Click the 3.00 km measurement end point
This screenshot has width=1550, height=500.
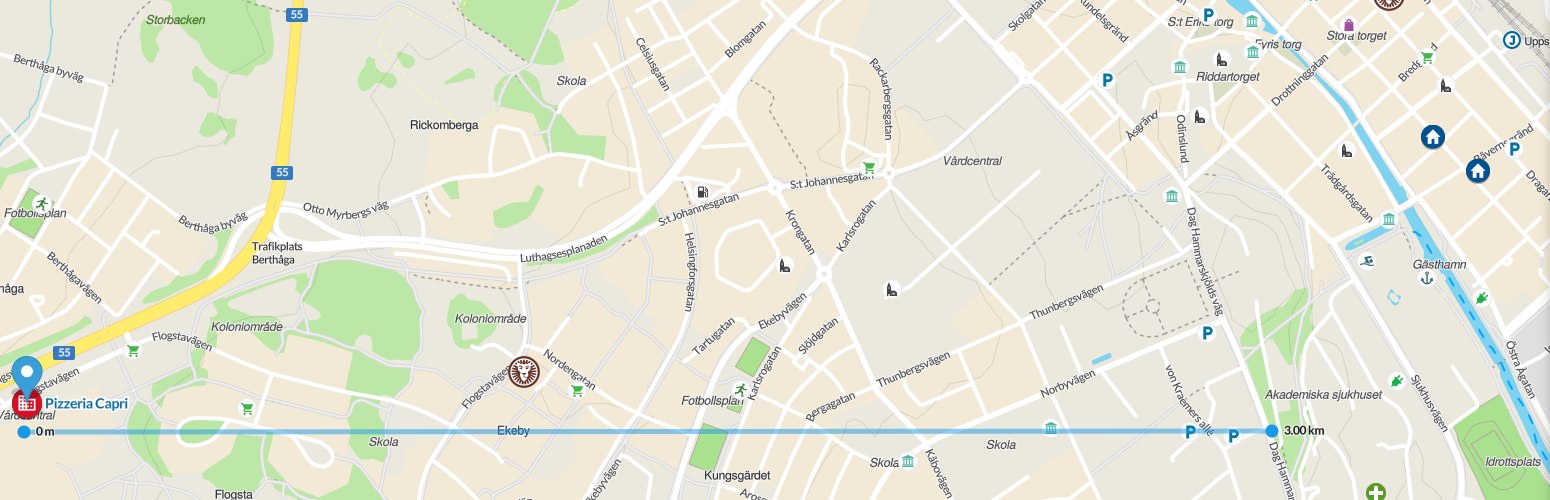click(x=1271, y=431)
